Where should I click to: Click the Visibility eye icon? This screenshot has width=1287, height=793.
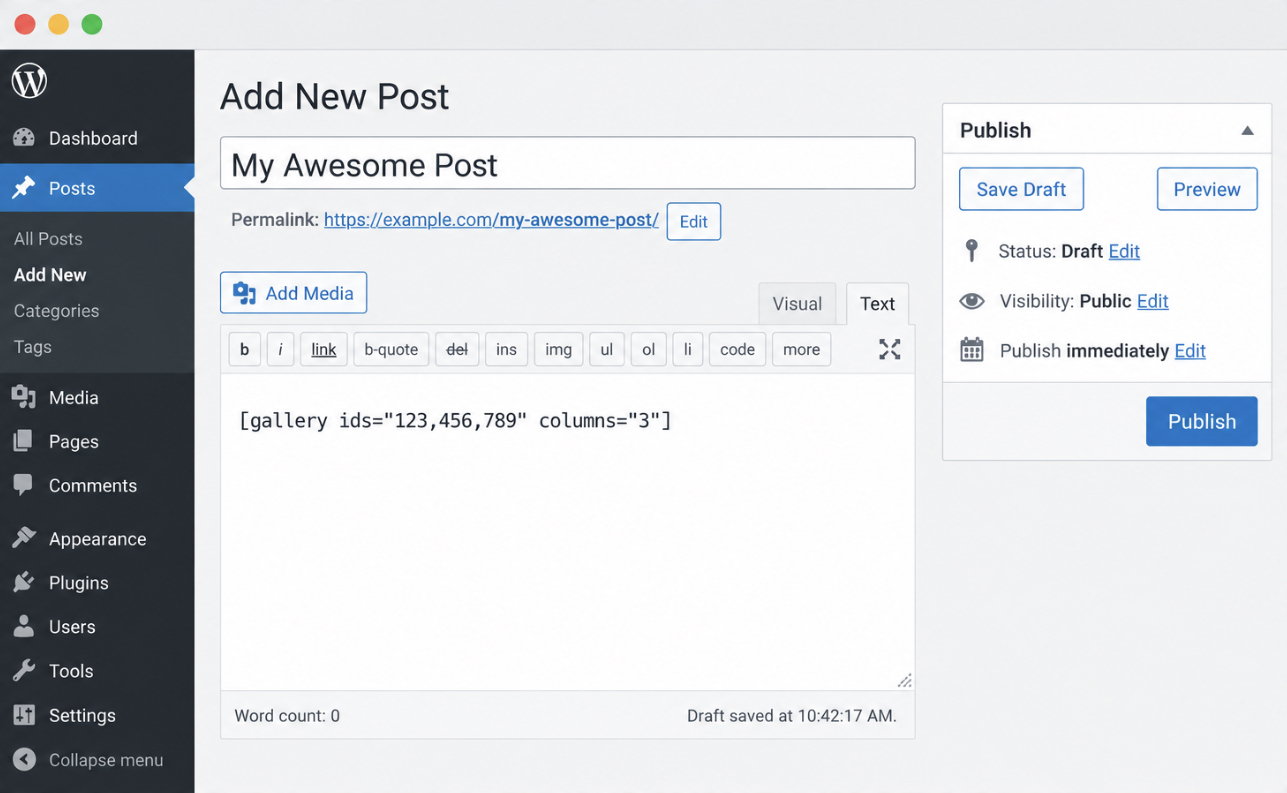(972, 301)
